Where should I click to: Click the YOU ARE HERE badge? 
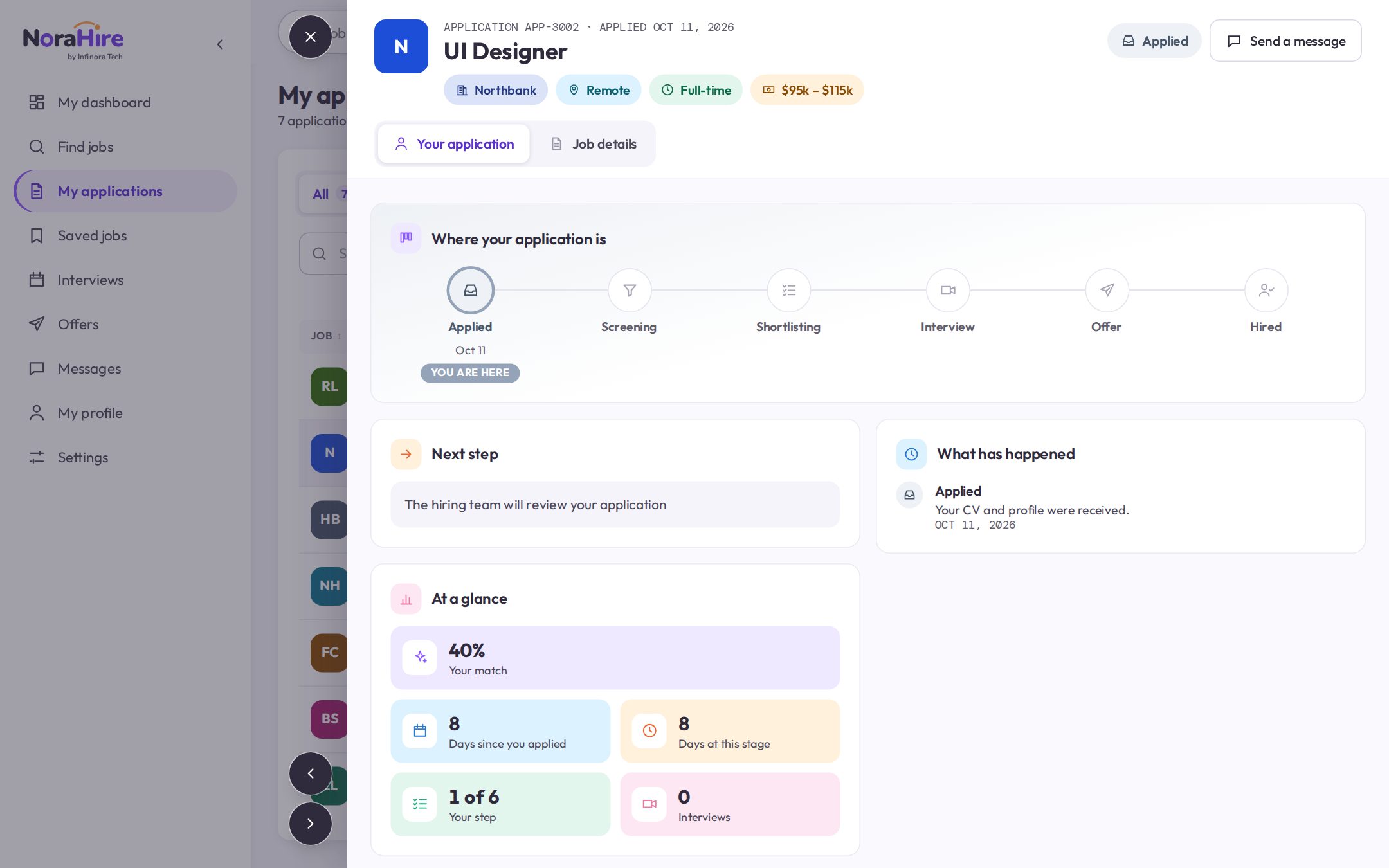(x=470, y=372)
